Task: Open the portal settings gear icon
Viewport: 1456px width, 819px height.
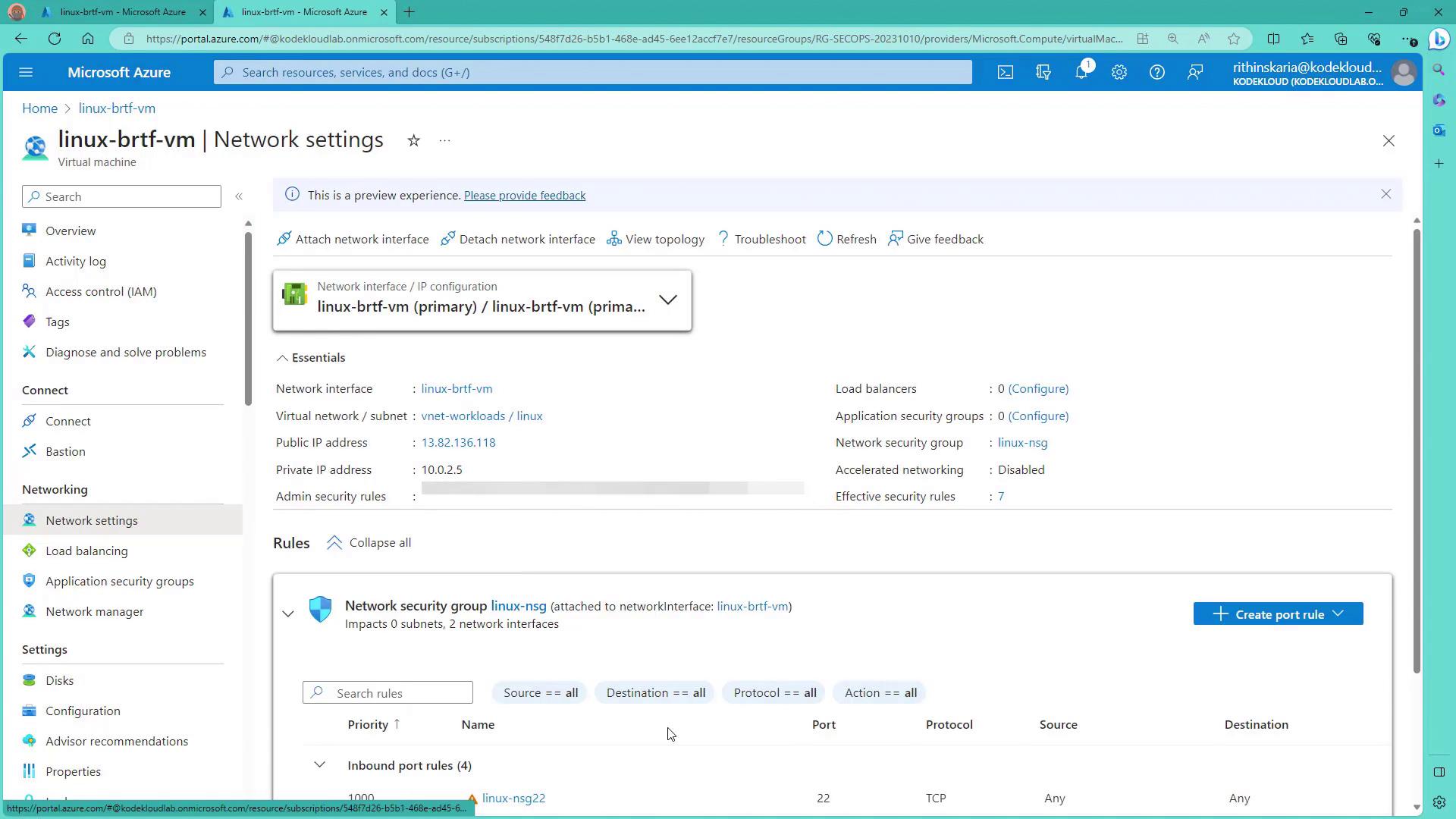Action: [1119, 72]
